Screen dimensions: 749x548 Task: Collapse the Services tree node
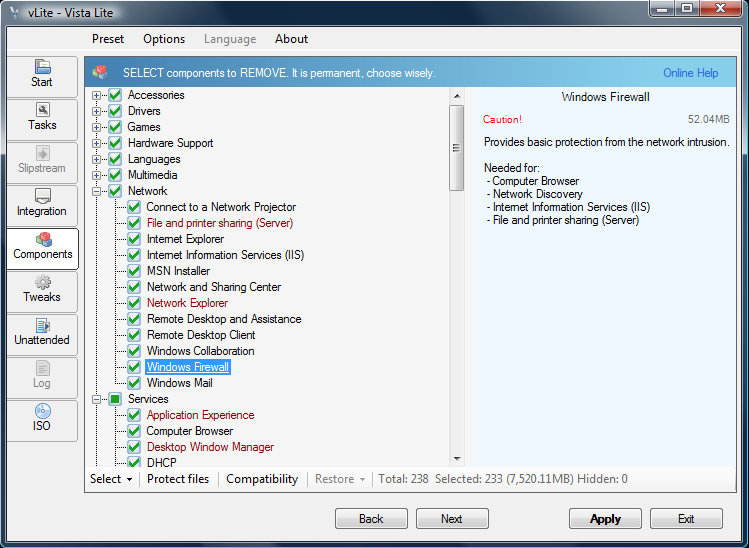coord(96,399)
